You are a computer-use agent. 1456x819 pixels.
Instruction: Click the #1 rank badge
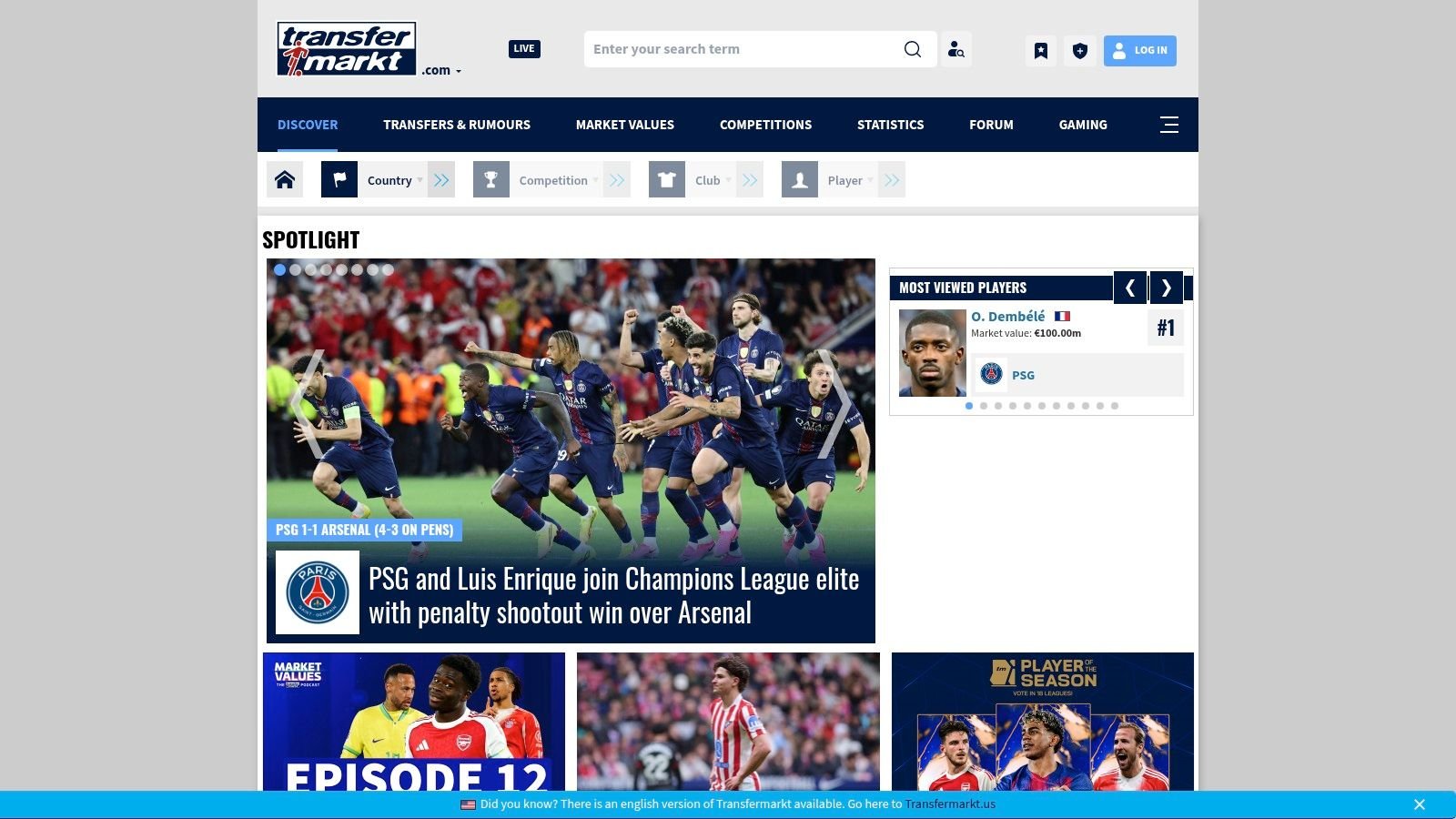click(1166, 328)
